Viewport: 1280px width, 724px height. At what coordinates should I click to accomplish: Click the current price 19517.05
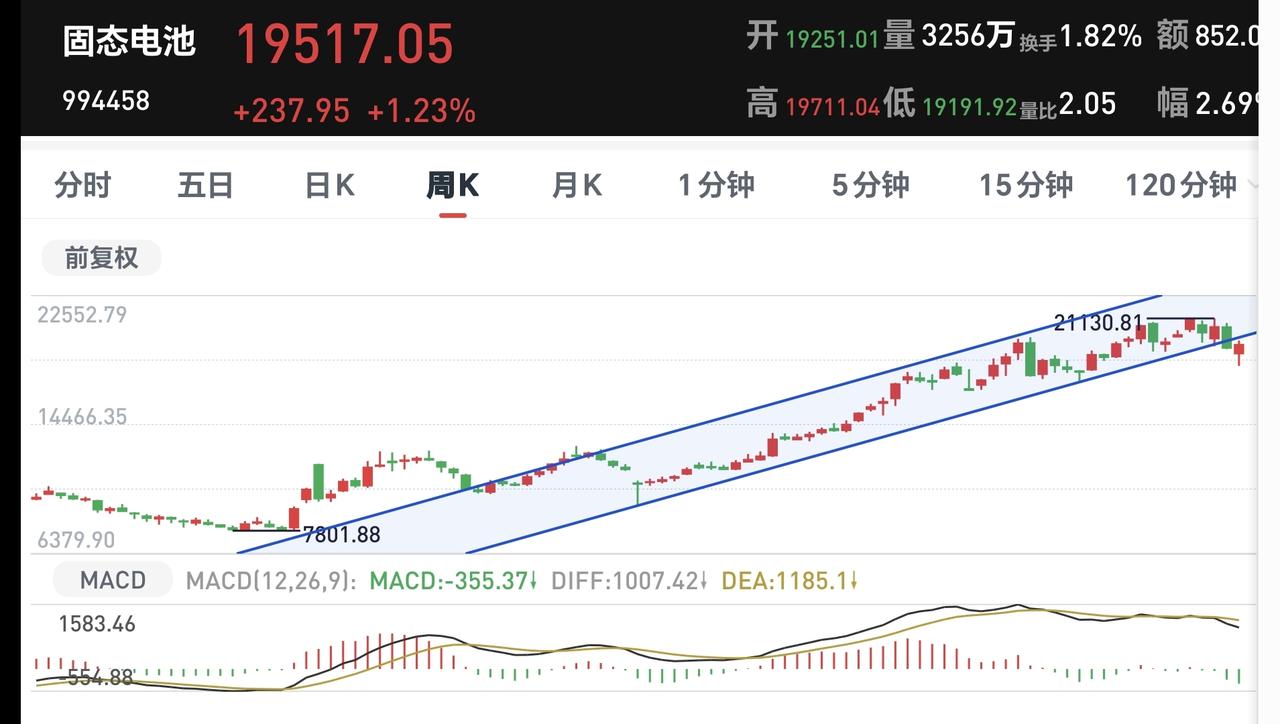[344, 44]
